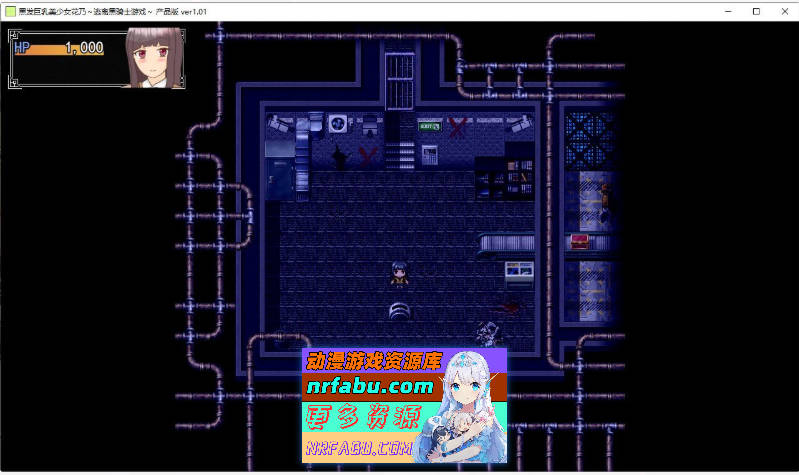Click the ventilation fan on the wall

click(338, 125)
